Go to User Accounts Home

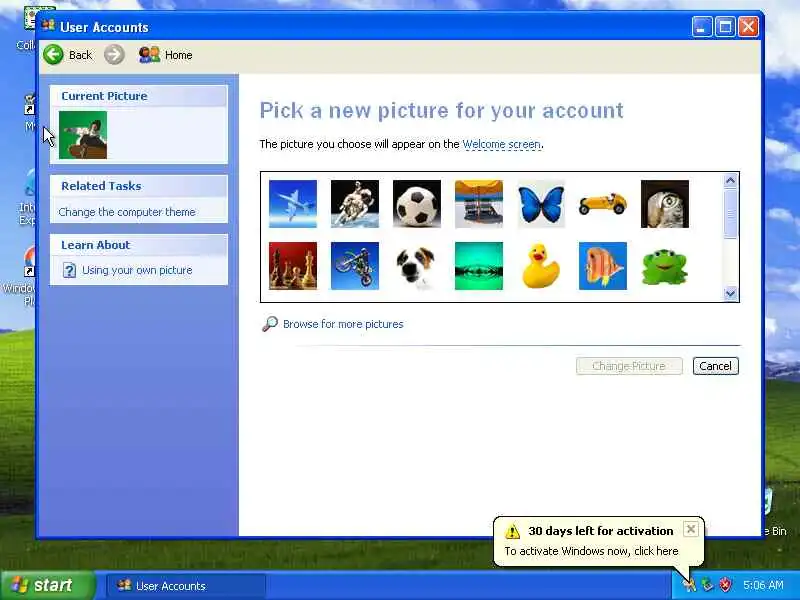(x=165, y=55)
